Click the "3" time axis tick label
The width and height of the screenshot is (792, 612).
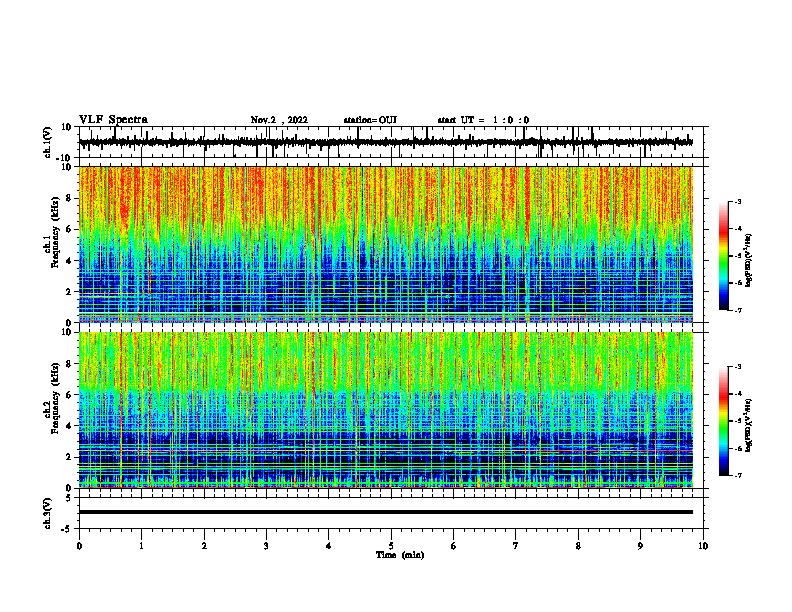tap(266, 545)
